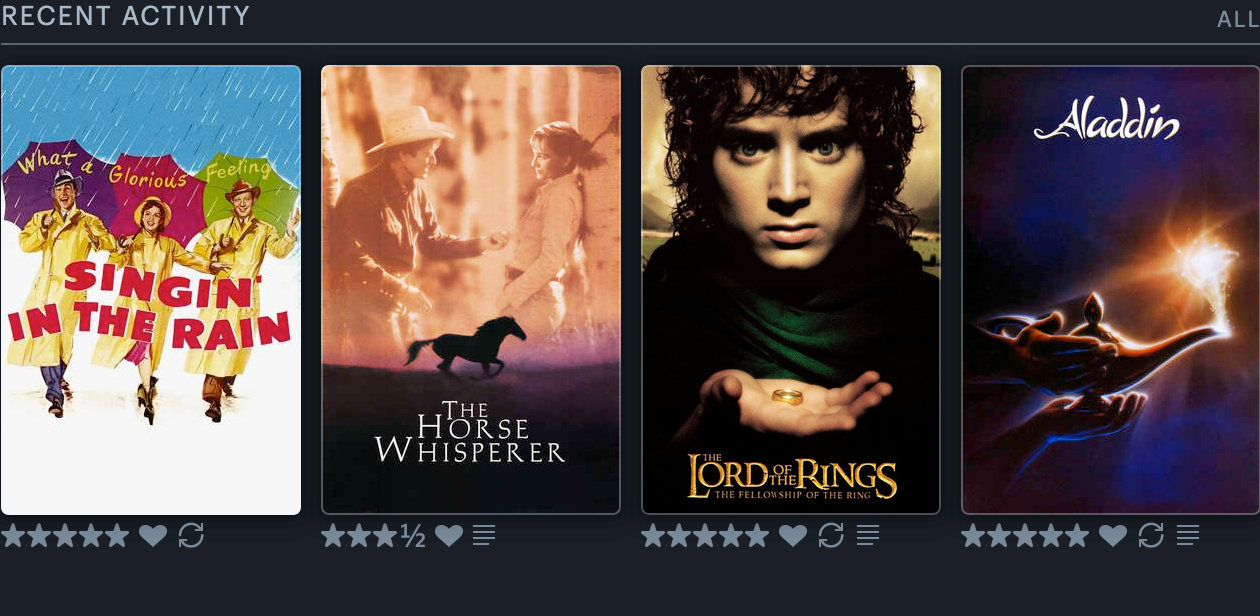
Task: Click the rewatch icon under Singin' in the Rain
Action: click(x=191, y=536)
